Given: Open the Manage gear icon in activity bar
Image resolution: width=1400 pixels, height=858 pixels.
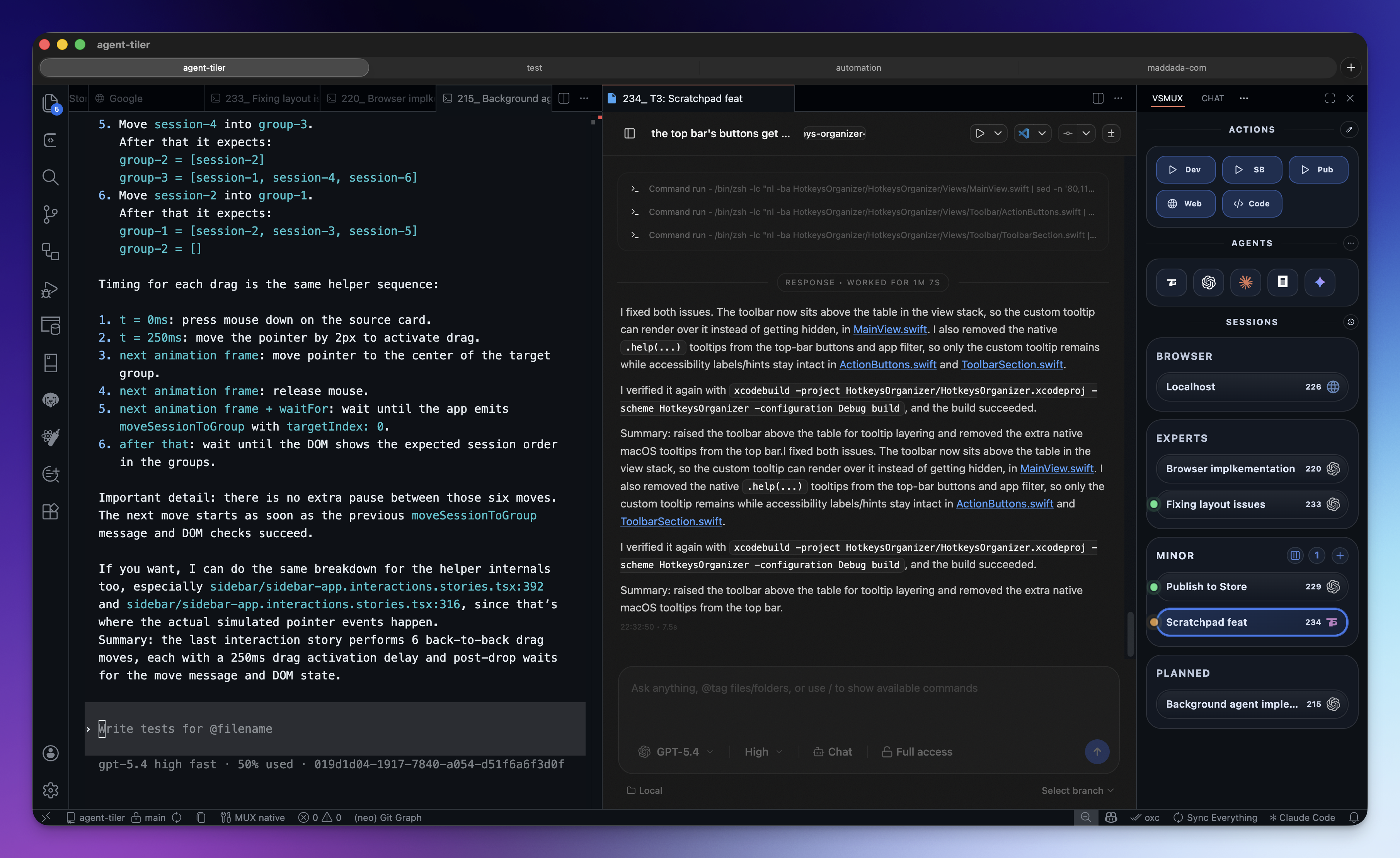Looking at the screenshot, I should [x=51, y=790].
